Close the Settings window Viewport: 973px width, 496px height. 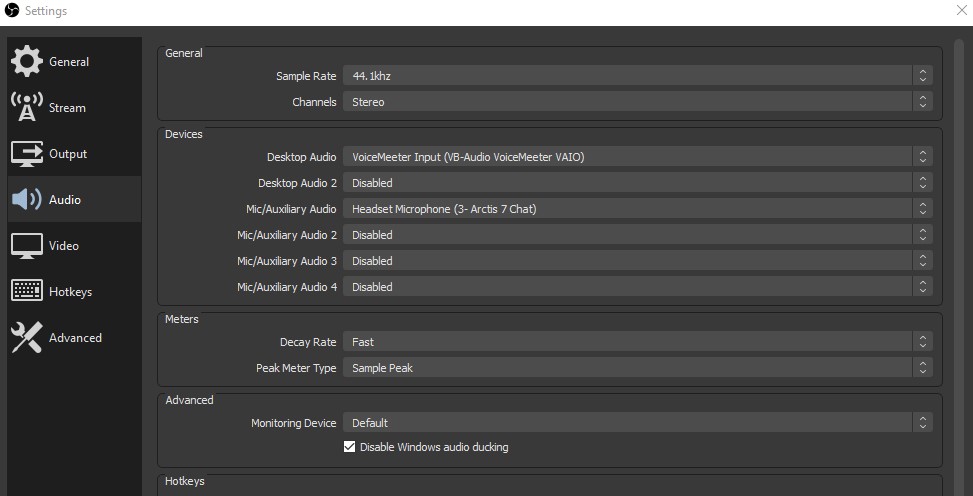pos(961,11)
